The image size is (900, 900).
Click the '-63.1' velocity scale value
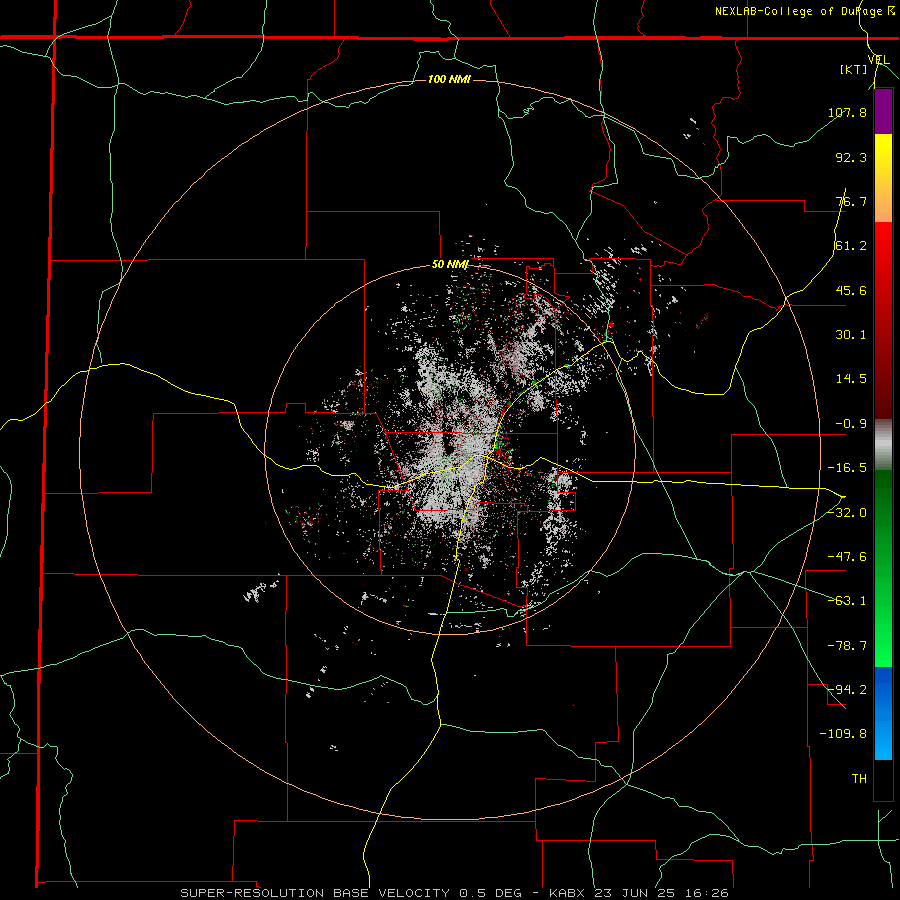click(847, 601)
